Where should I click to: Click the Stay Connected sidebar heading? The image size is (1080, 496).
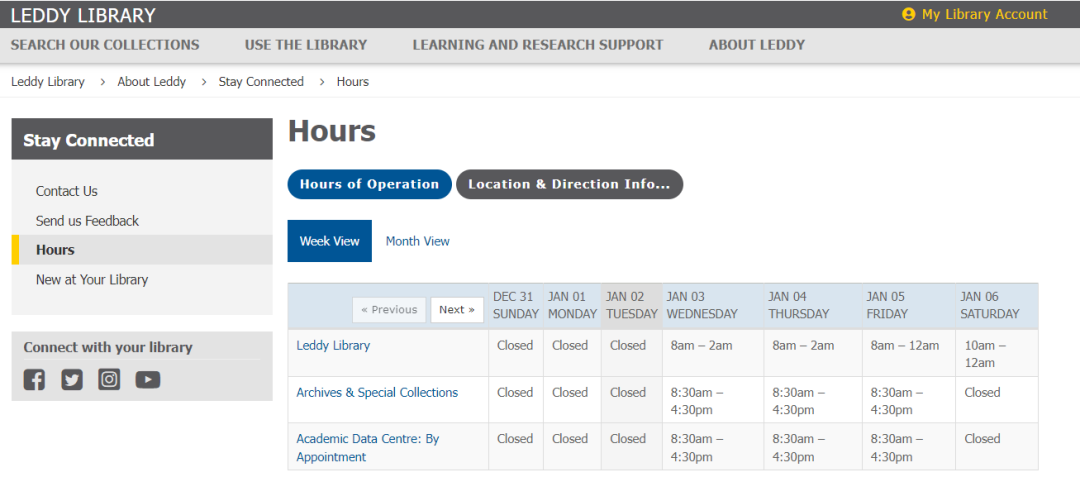142,140
